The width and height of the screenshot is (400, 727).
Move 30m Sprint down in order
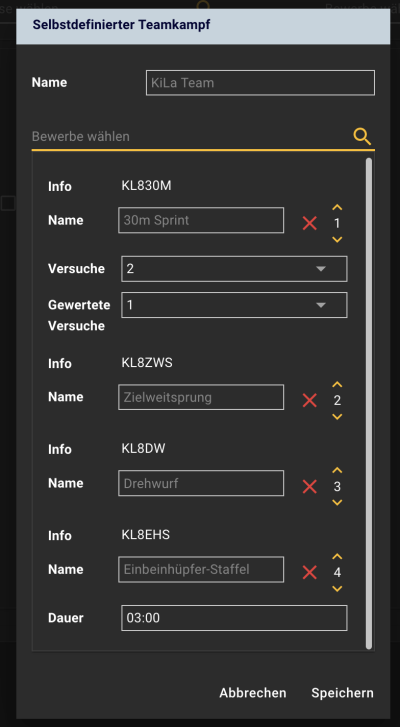(x=337, y=240)
